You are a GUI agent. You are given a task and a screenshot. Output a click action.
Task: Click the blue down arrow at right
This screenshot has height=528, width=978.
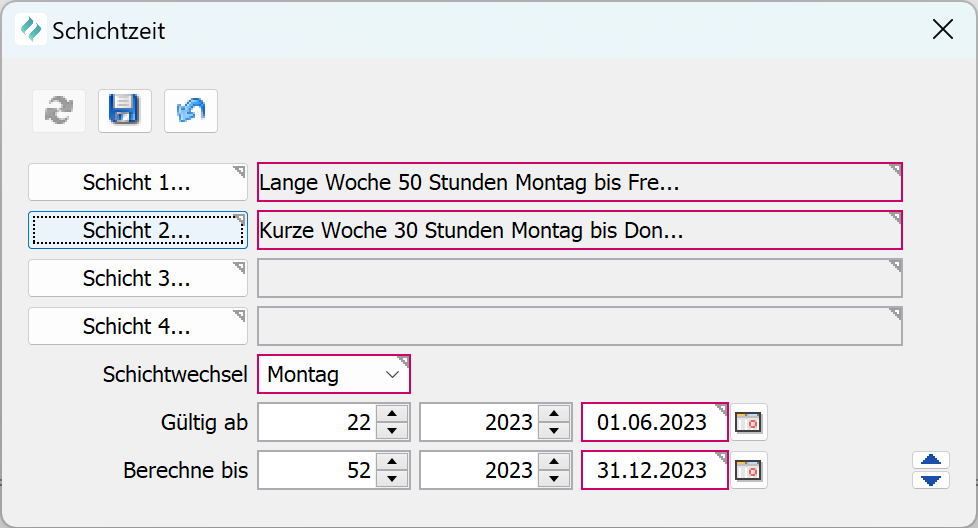tap(931, 480)
